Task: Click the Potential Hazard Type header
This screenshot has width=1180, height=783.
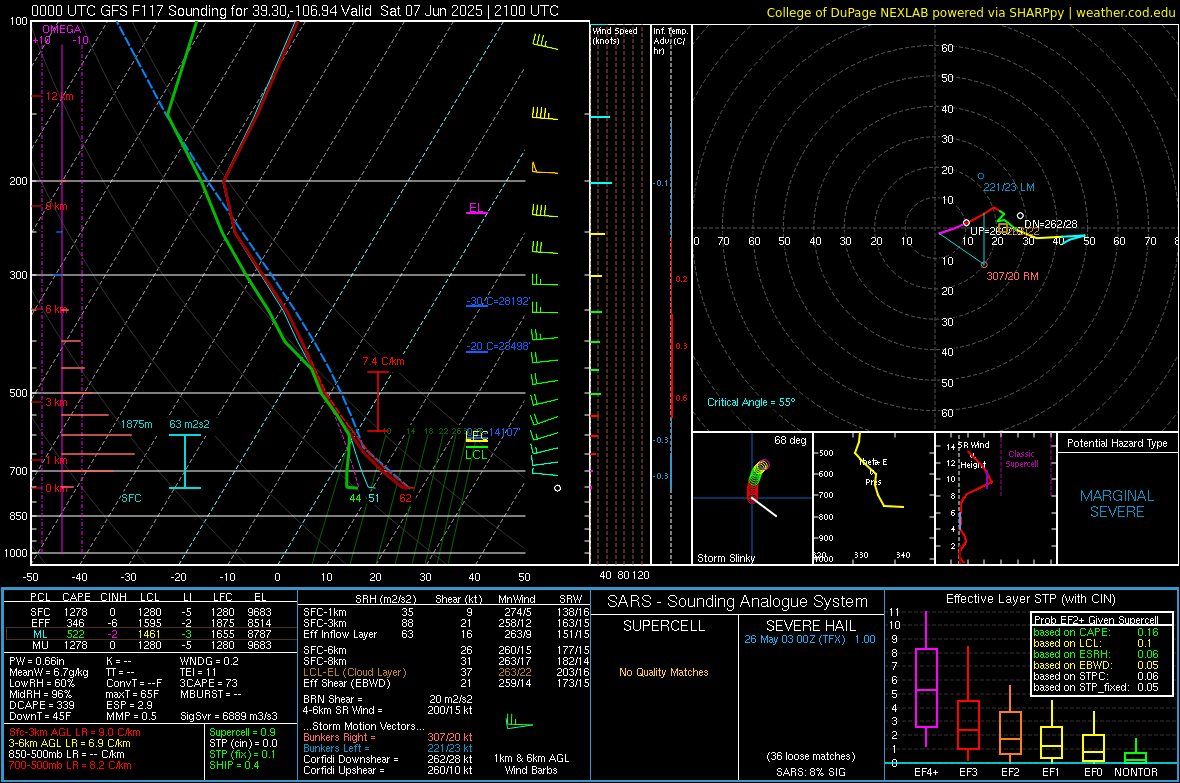Action: [1117, 443]
